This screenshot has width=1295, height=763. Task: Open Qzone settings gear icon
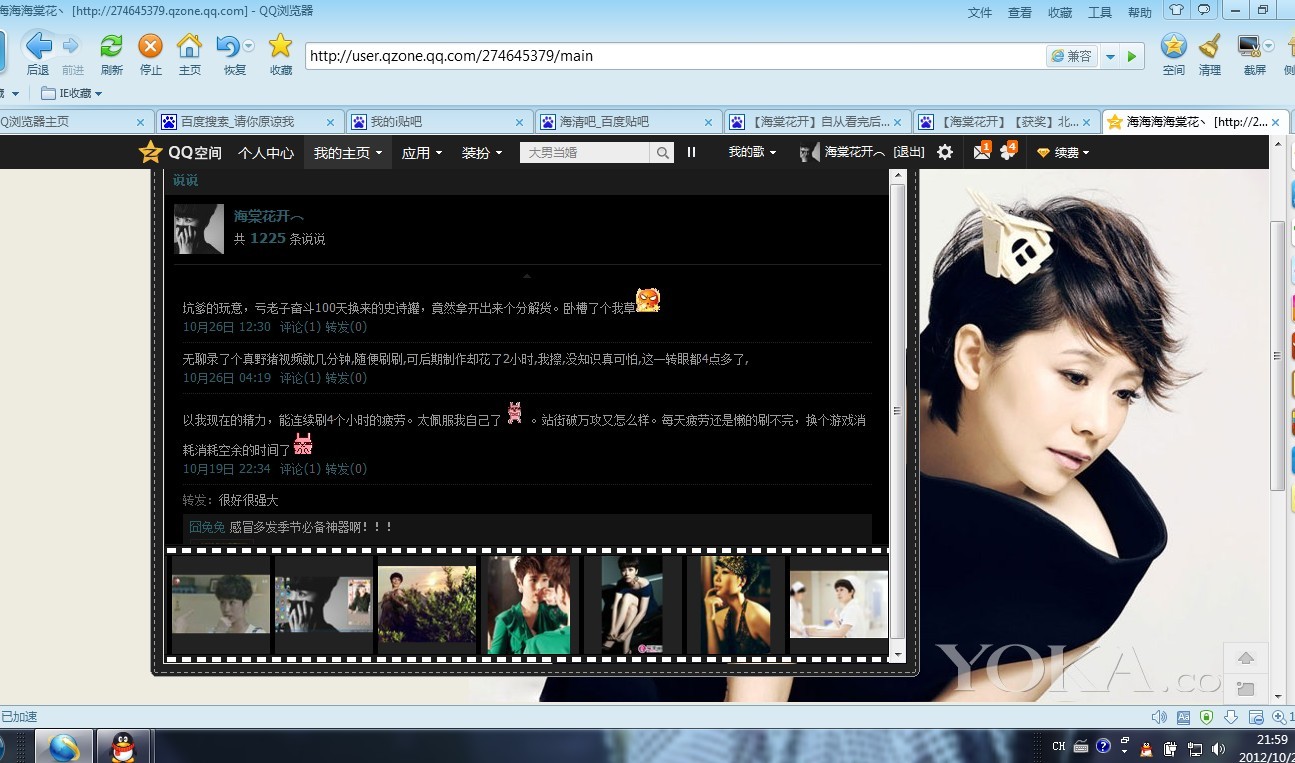945,152
